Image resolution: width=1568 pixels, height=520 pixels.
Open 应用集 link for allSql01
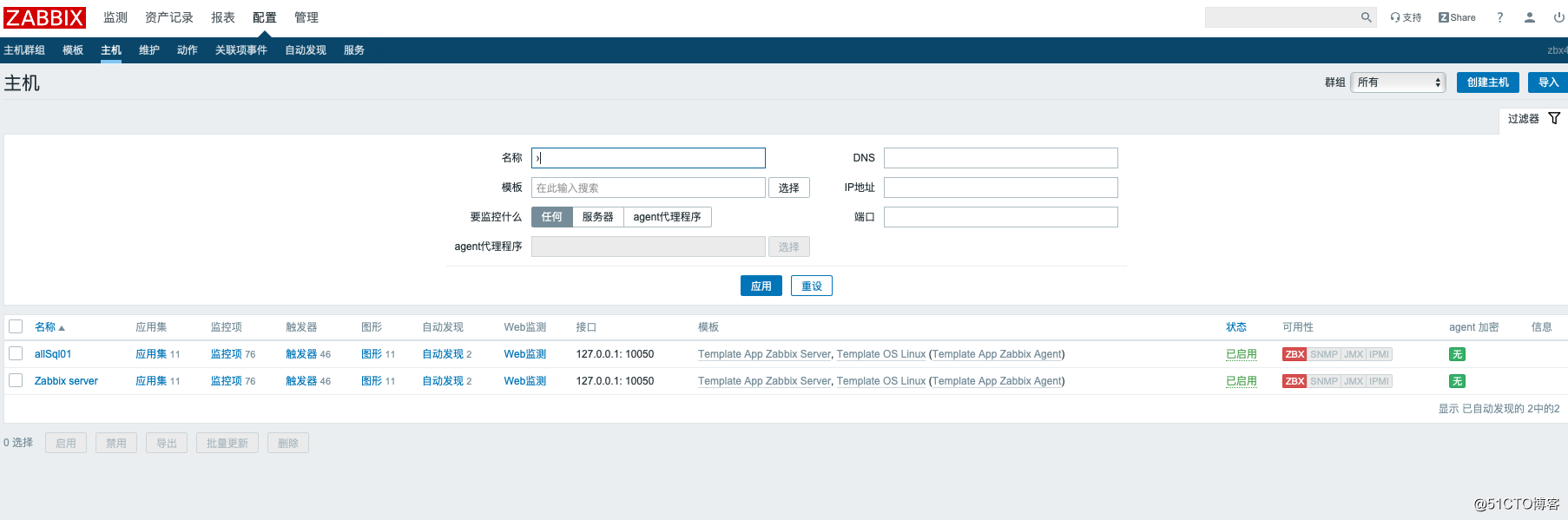click(x=151, y=354)
